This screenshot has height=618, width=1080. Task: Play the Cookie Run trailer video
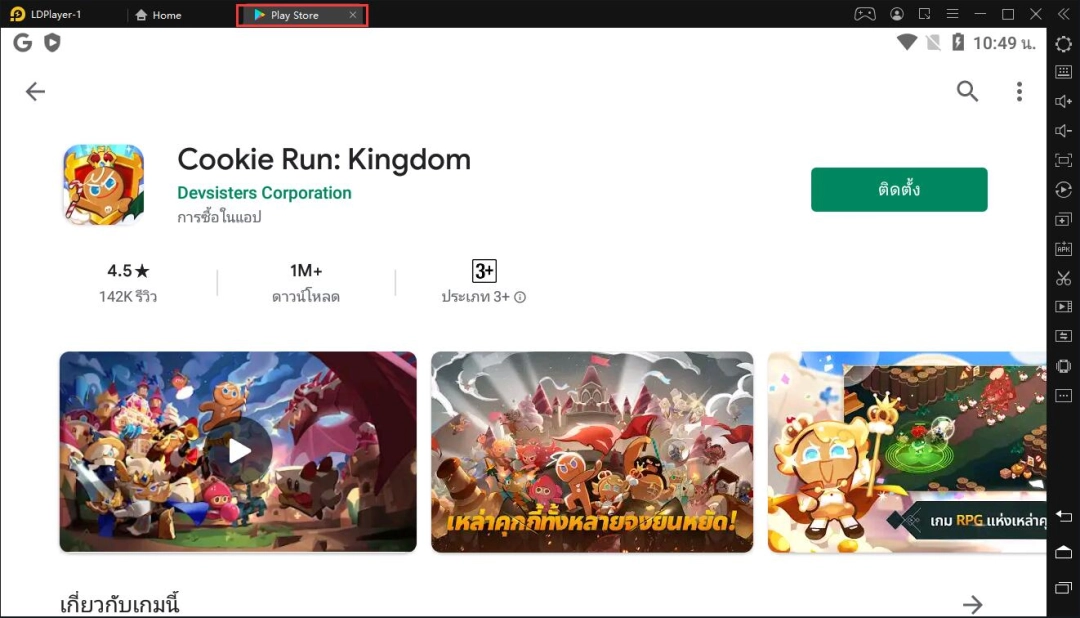[x=238, y=451]
